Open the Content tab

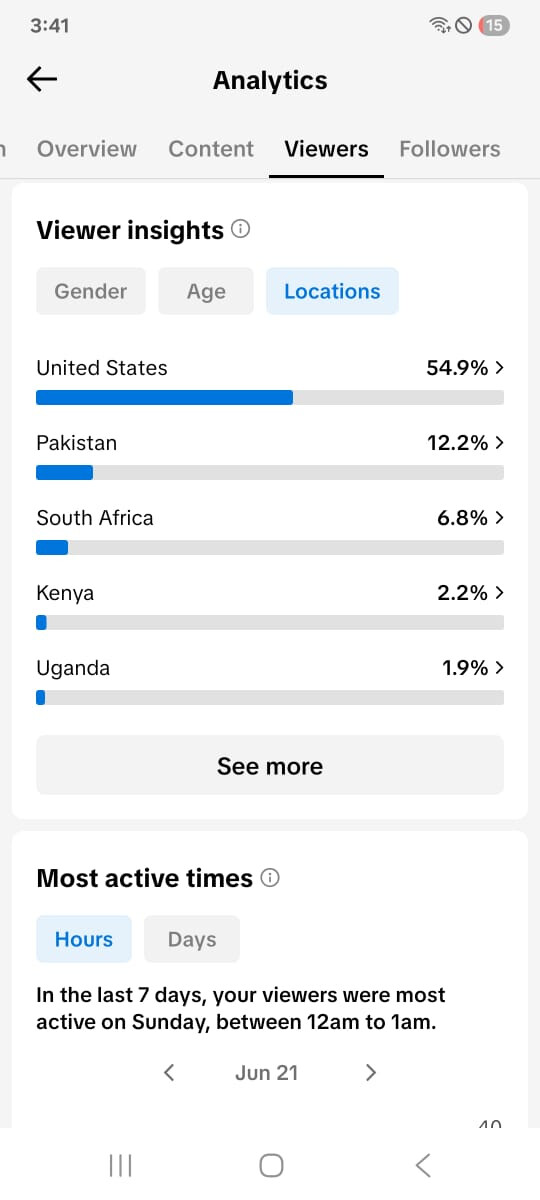pyautogui.click(x=211, y=149)
